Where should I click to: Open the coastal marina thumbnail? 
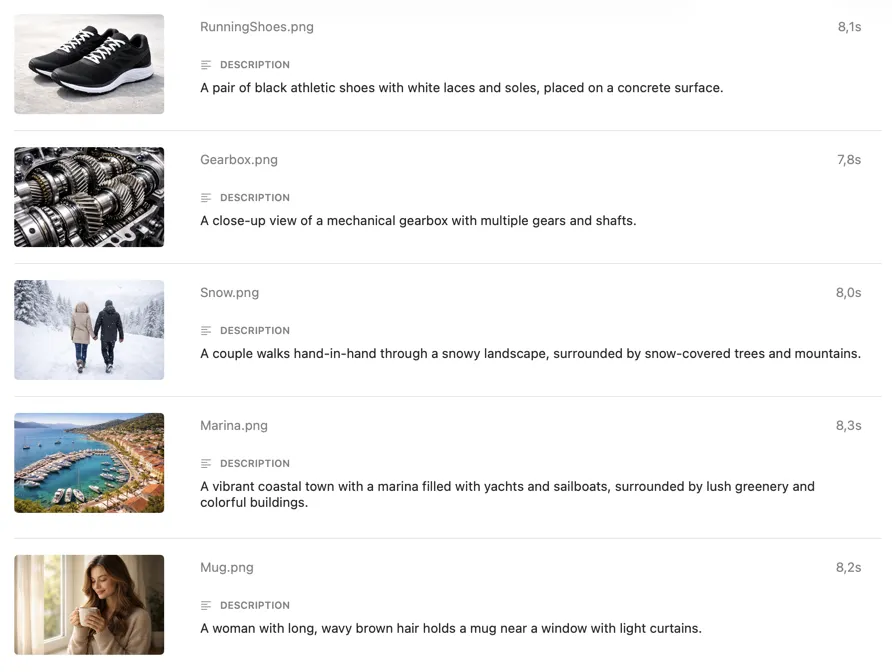click(89, 463)
